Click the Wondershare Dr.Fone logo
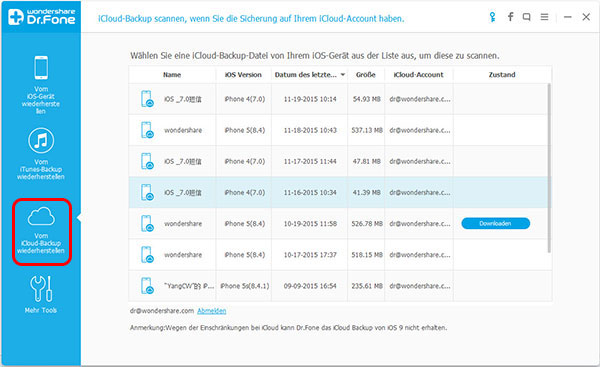 42,17
